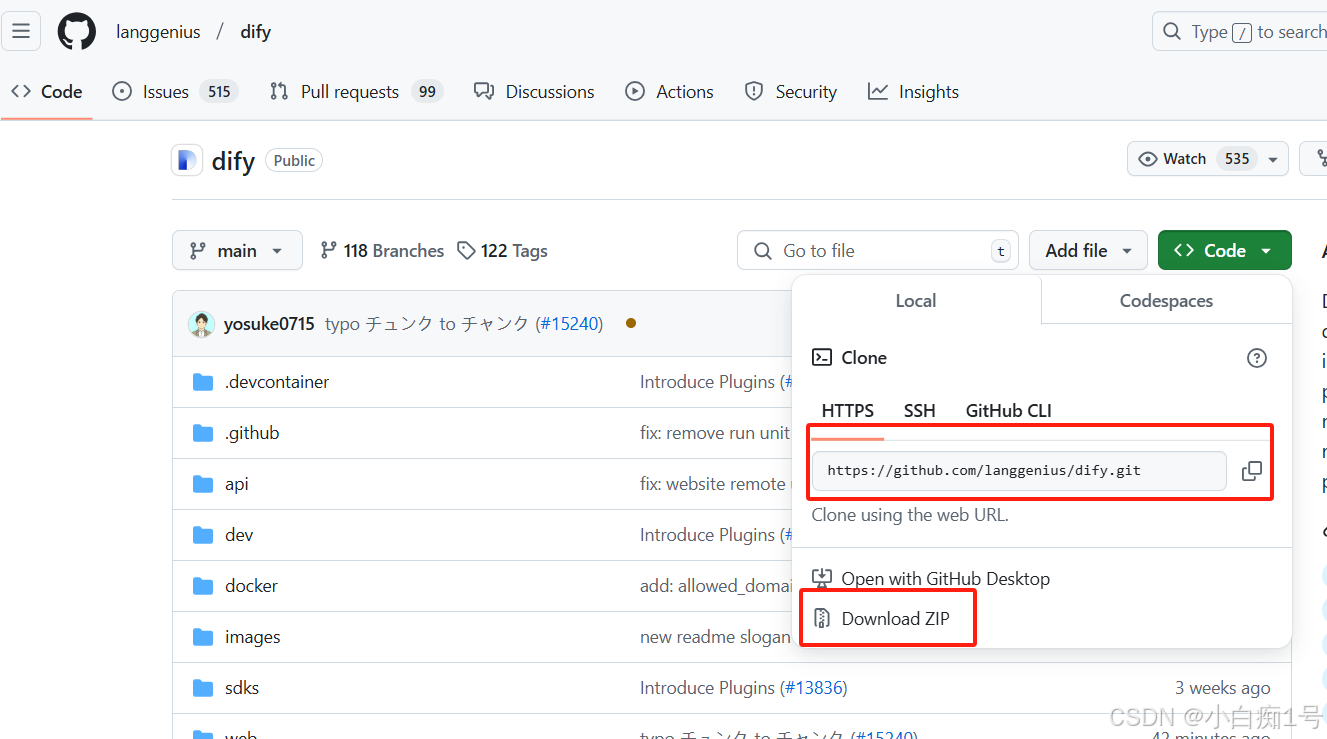Click the dify breadcrumb link in header
This screenshot has height=739, width=1327.
click(x=256, y=32)
